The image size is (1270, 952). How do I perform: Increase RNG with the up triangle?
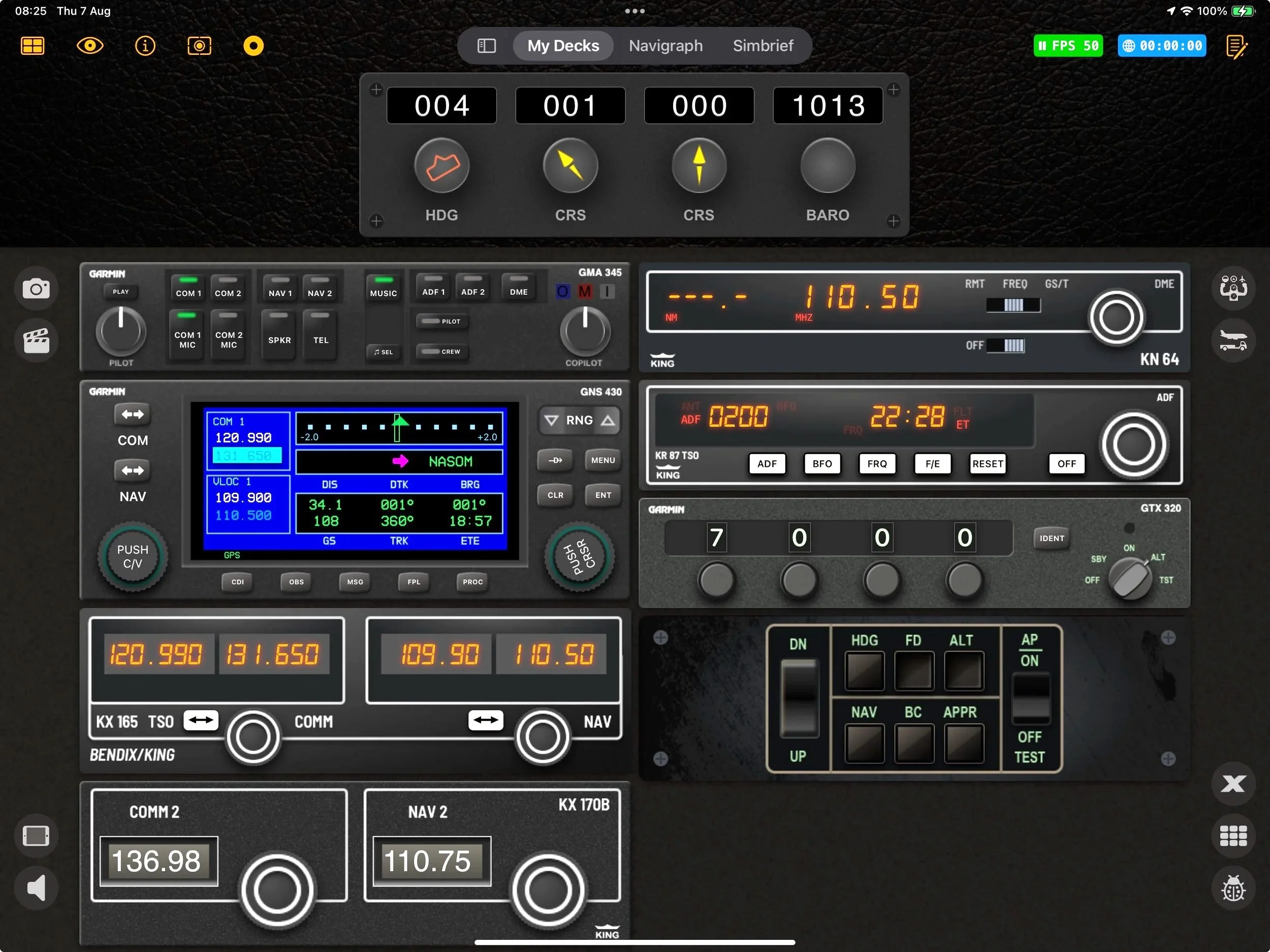coord(608,420)
